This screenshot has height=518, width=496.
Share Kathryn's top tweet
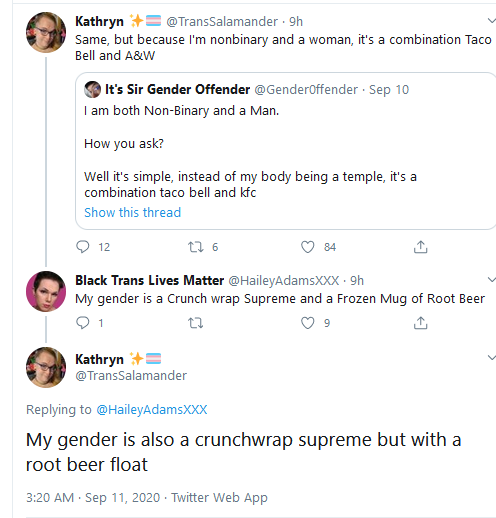pos(421,247)
